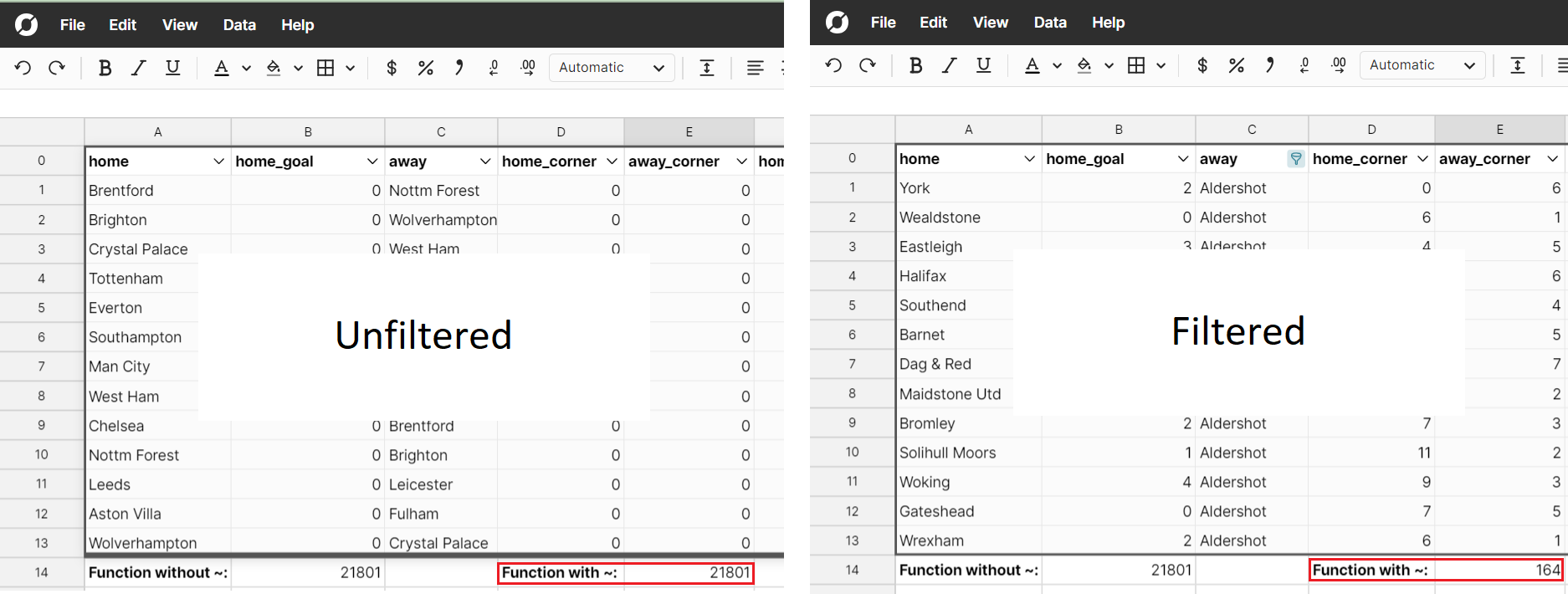Click the increase decimal icon in the left toolbar
Screen dimensions: 1568x594
(527, 68)
